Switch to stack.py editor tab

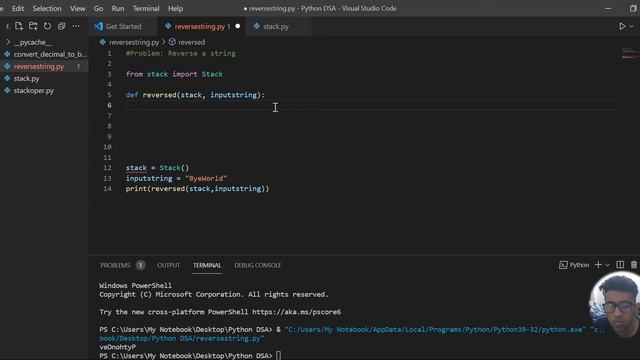tap(276, 27)
